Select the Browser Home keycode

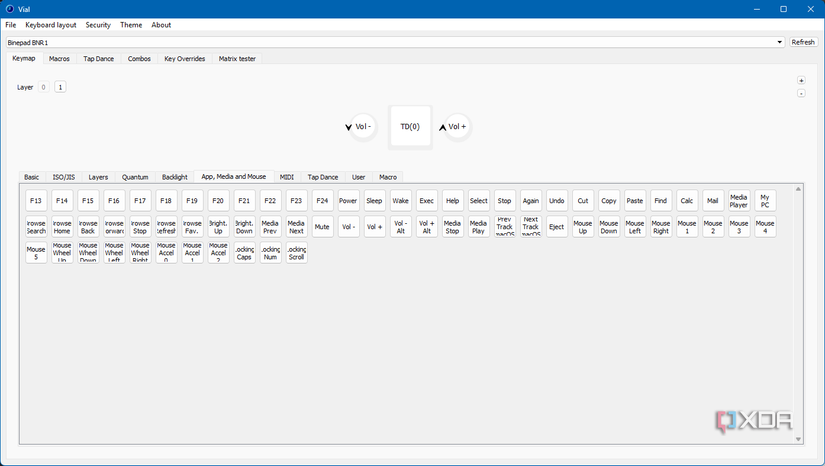coord(62,227)
